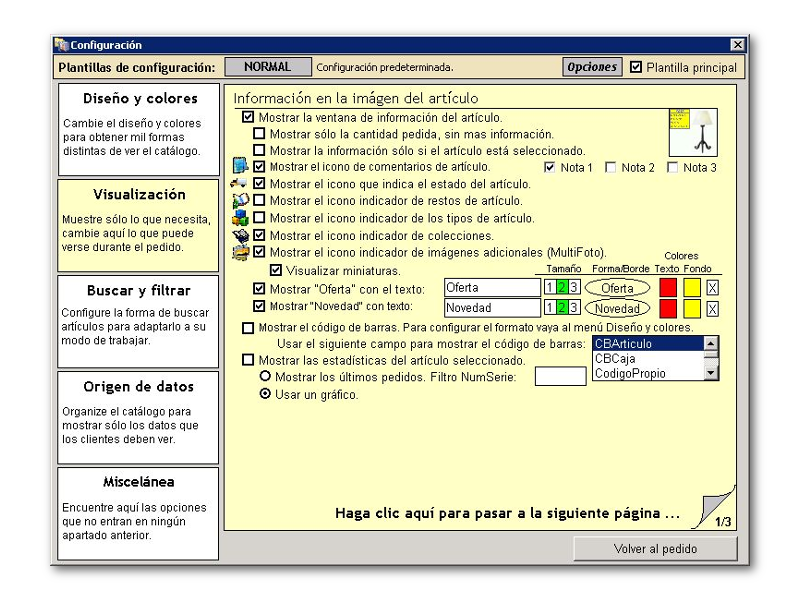
Task: Select Mostrar los últimos pedidos radio option
Action: [x=265, y=377]
